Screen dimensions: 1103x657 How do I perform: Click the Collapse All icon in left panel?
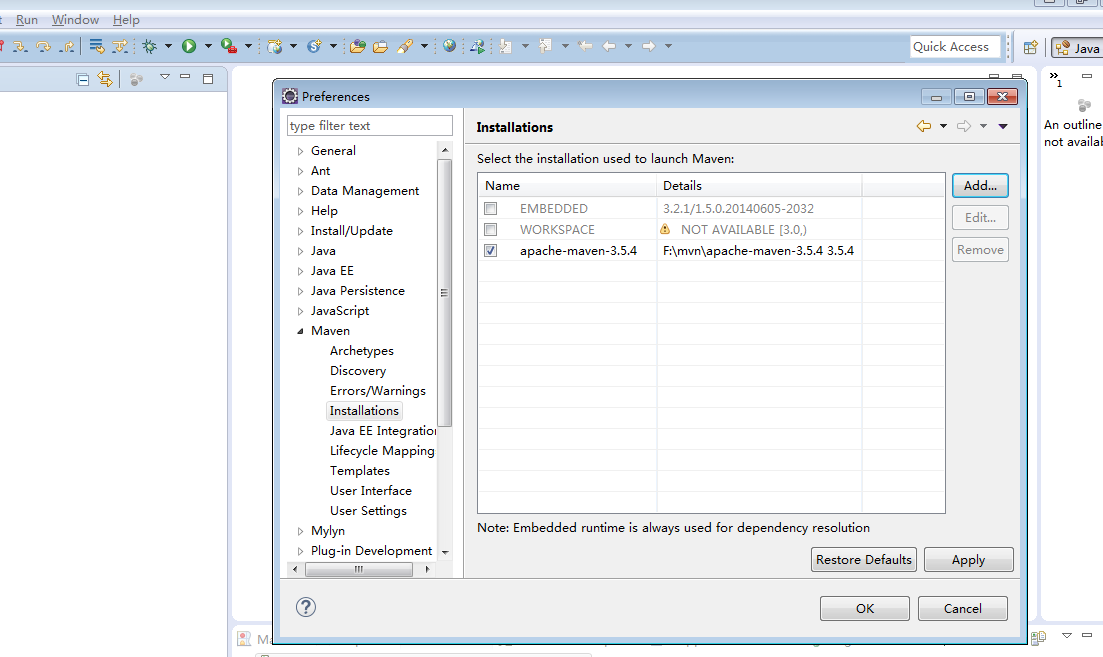(x=83, y=79)
